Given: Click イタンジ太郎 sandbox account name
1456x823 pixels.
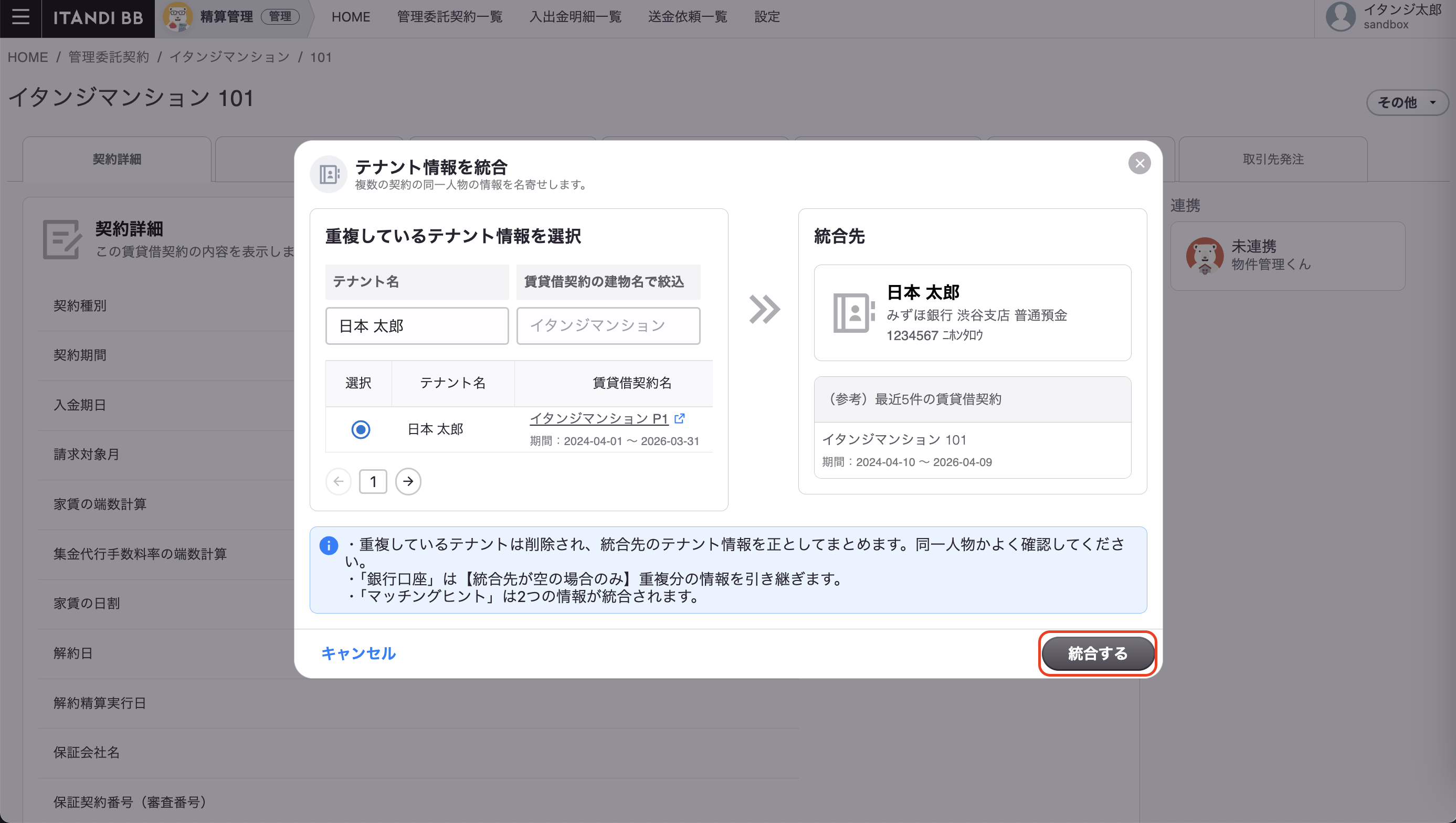Looking at the screenshot, I should [x=1402, y=17].
